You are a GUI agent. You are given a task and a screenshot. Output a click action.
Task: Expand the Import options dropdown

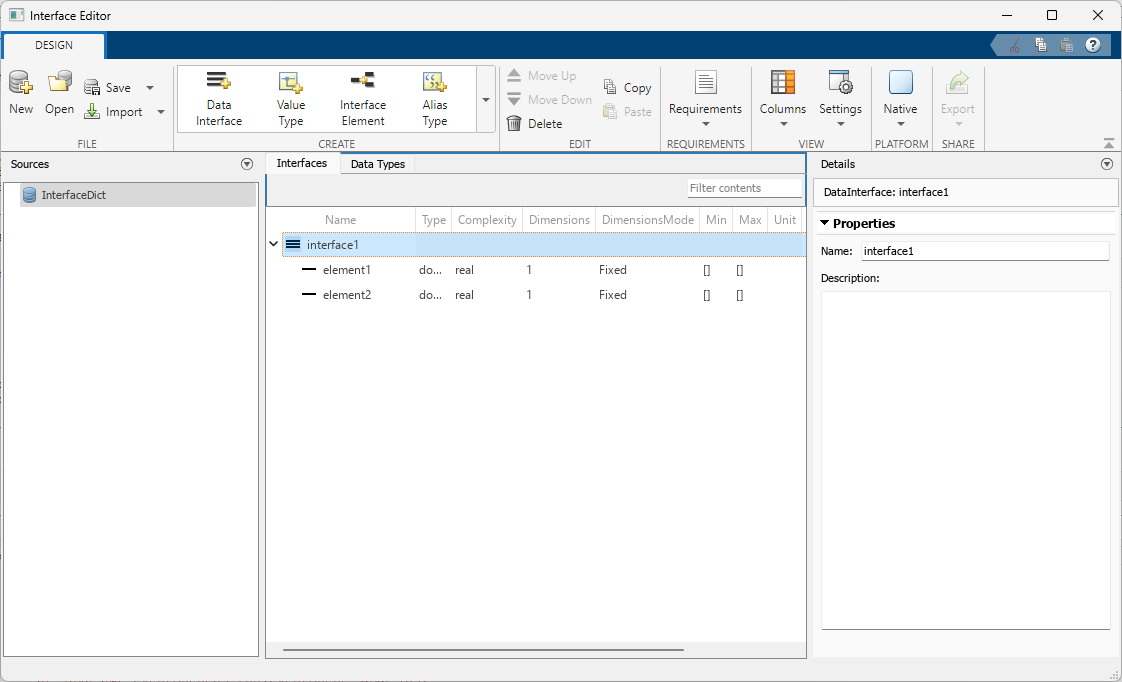click(161, 111)
